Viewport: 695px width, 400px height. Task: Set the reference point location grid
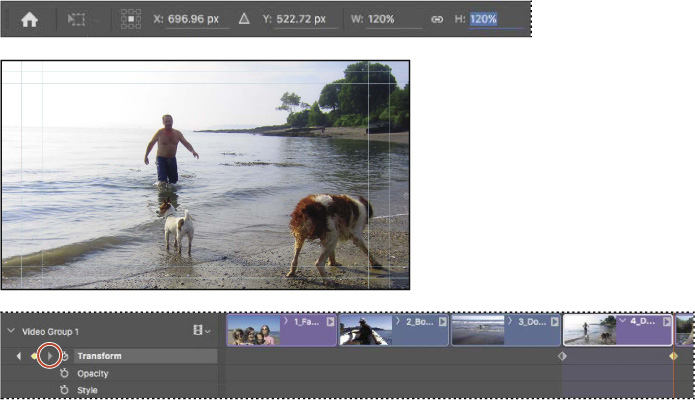(x=131, y=19)
